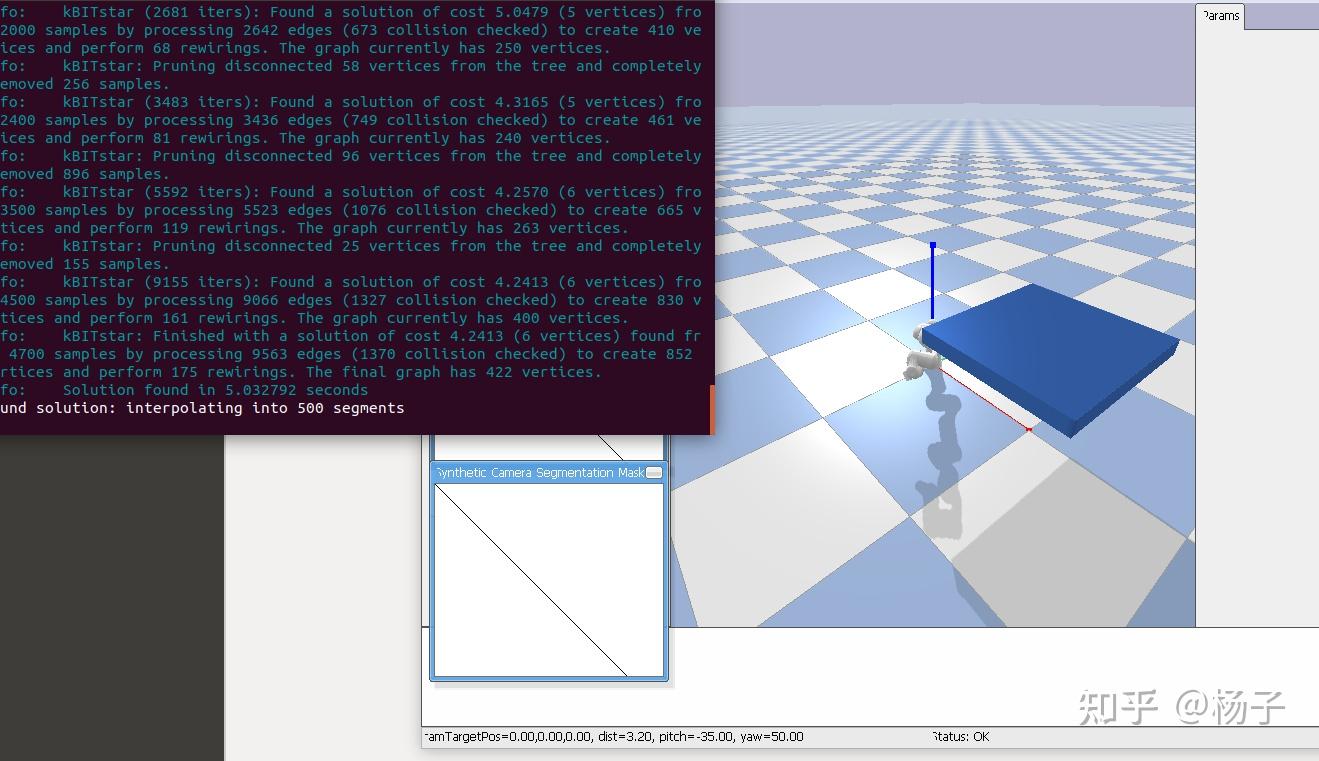This screenshot has height=761, width=1319.
Task: Select the camTargetPos readout field
Action: coord(610,737)
